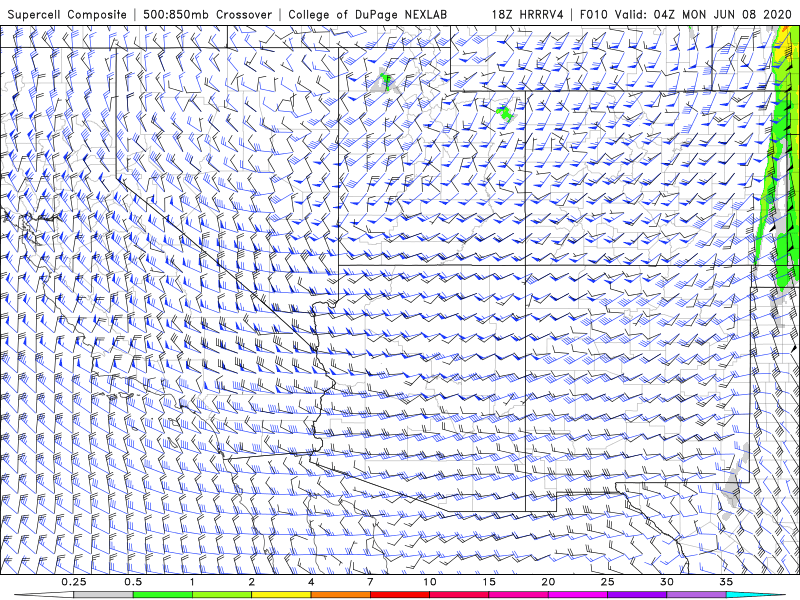Viewport: 800px width, 600px height.
Task: Click the gray color bar segment
Action: (104, 595)
